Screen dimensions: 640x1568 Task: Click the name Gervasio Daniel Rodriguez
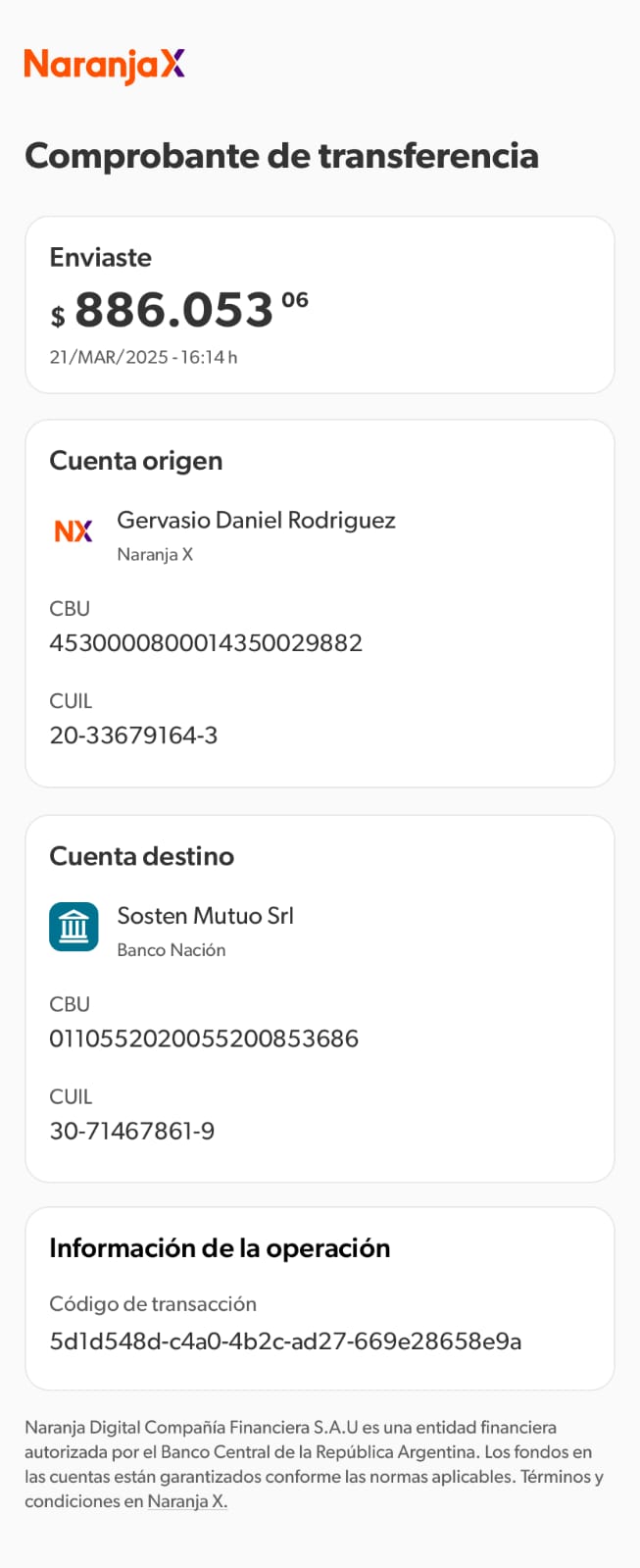(x=256, y=520)
